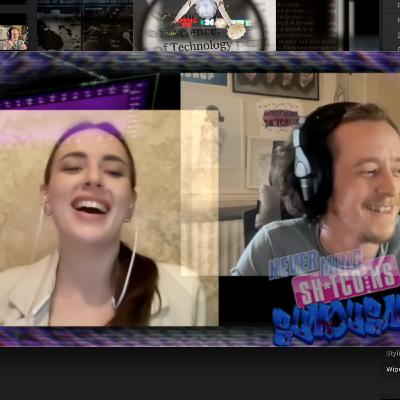Screen dimensions: 400x400
Task: Choose the dark code-text thumbnail
Action: pos(312,25)
